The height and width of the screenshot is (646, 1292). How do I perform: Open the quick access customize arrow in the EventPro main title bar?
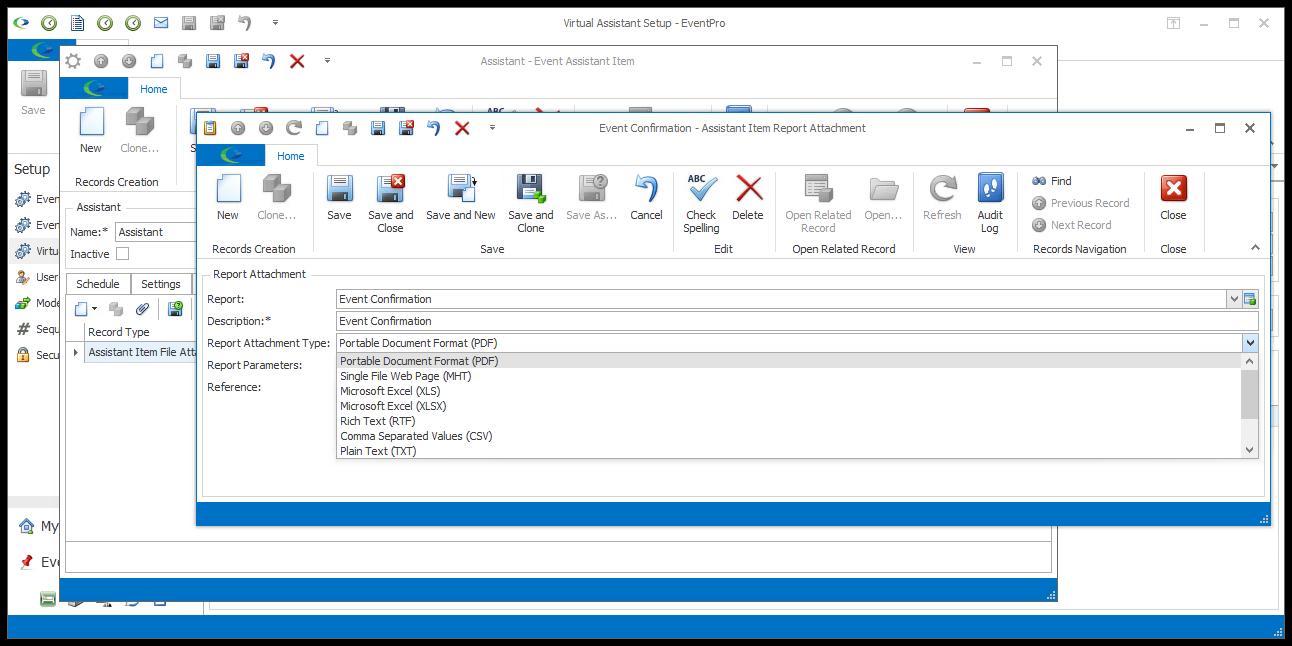pos(275,22)
